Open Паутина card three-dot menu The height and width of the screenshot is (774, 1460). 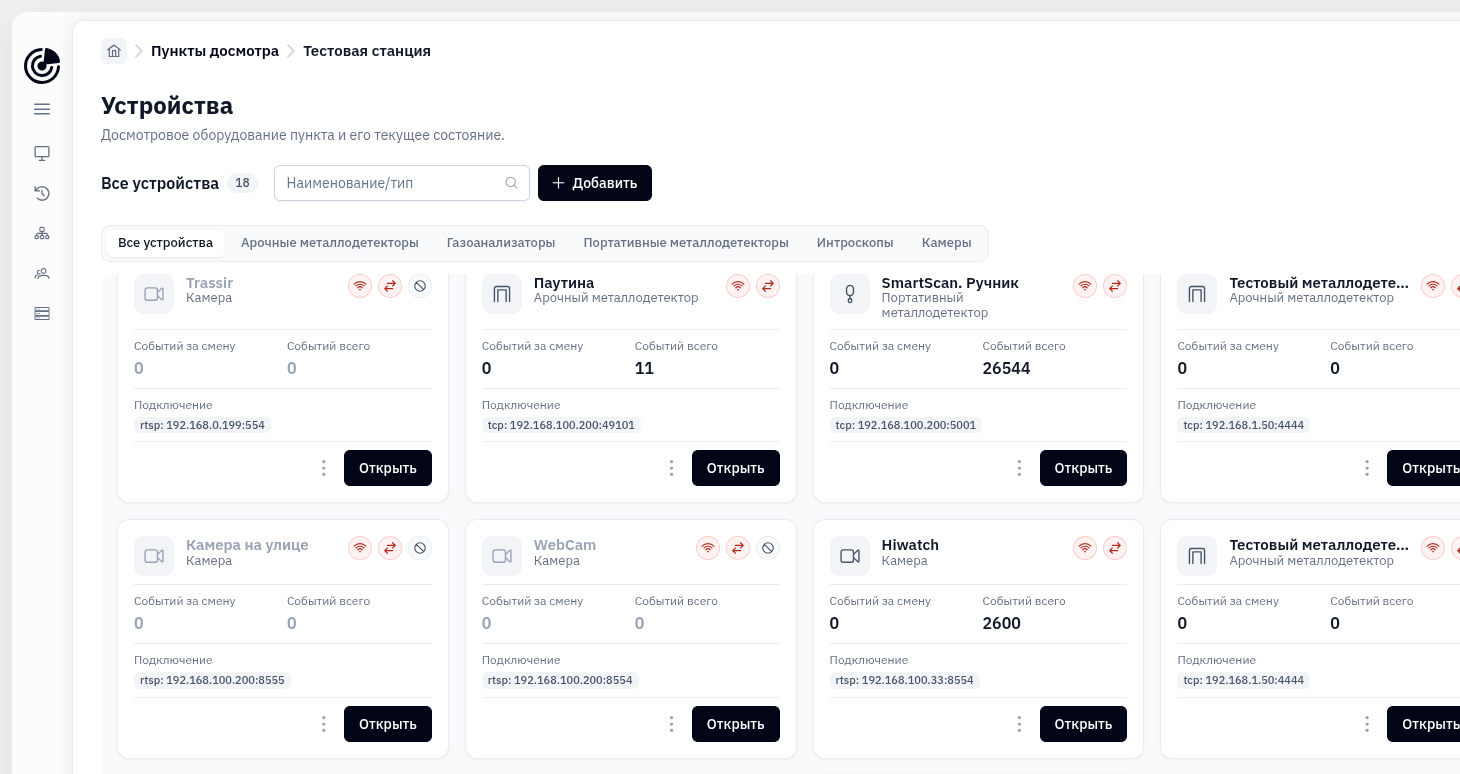tap(671, 468)
